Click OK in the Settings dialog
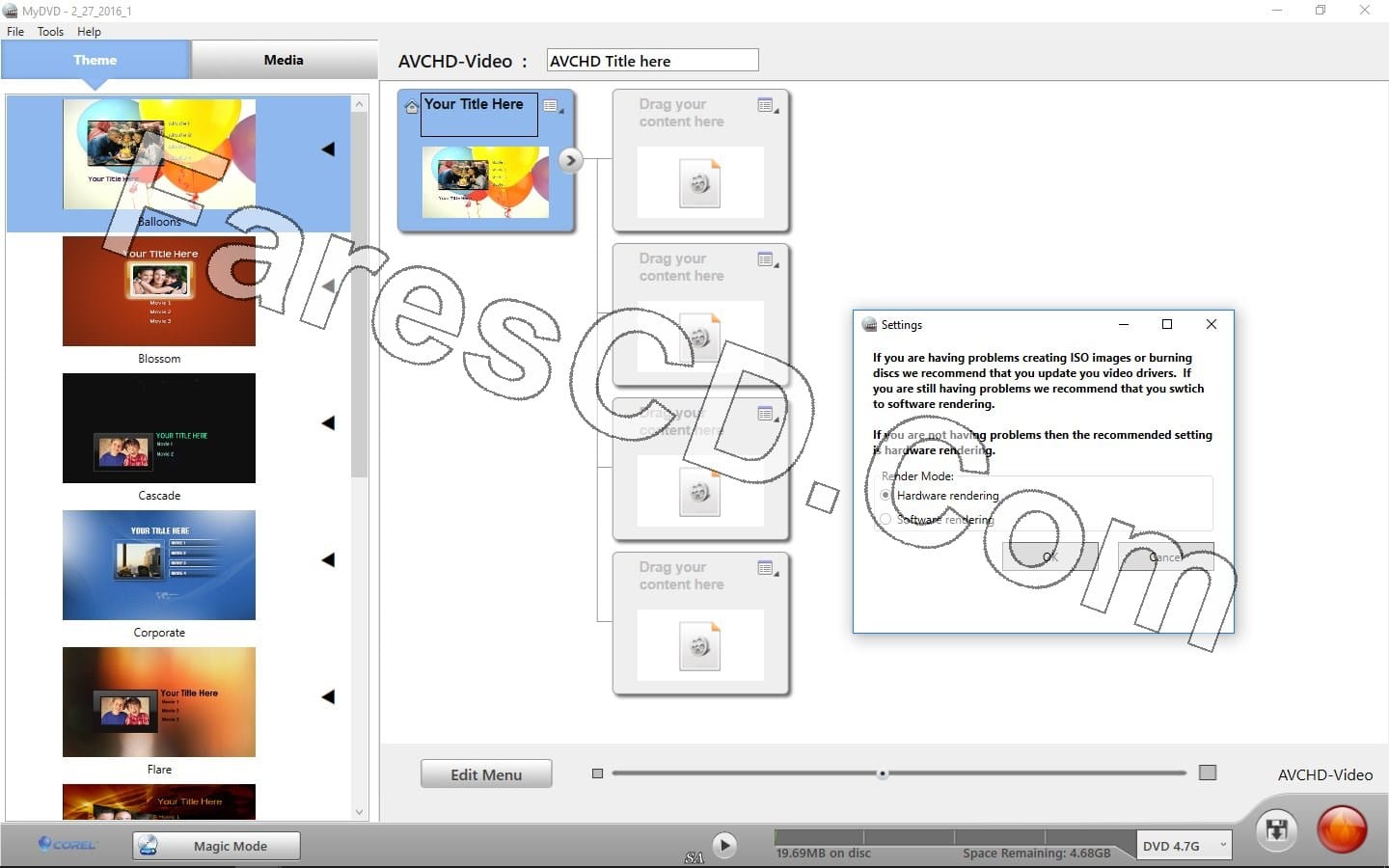 [x=1049, y=556]
